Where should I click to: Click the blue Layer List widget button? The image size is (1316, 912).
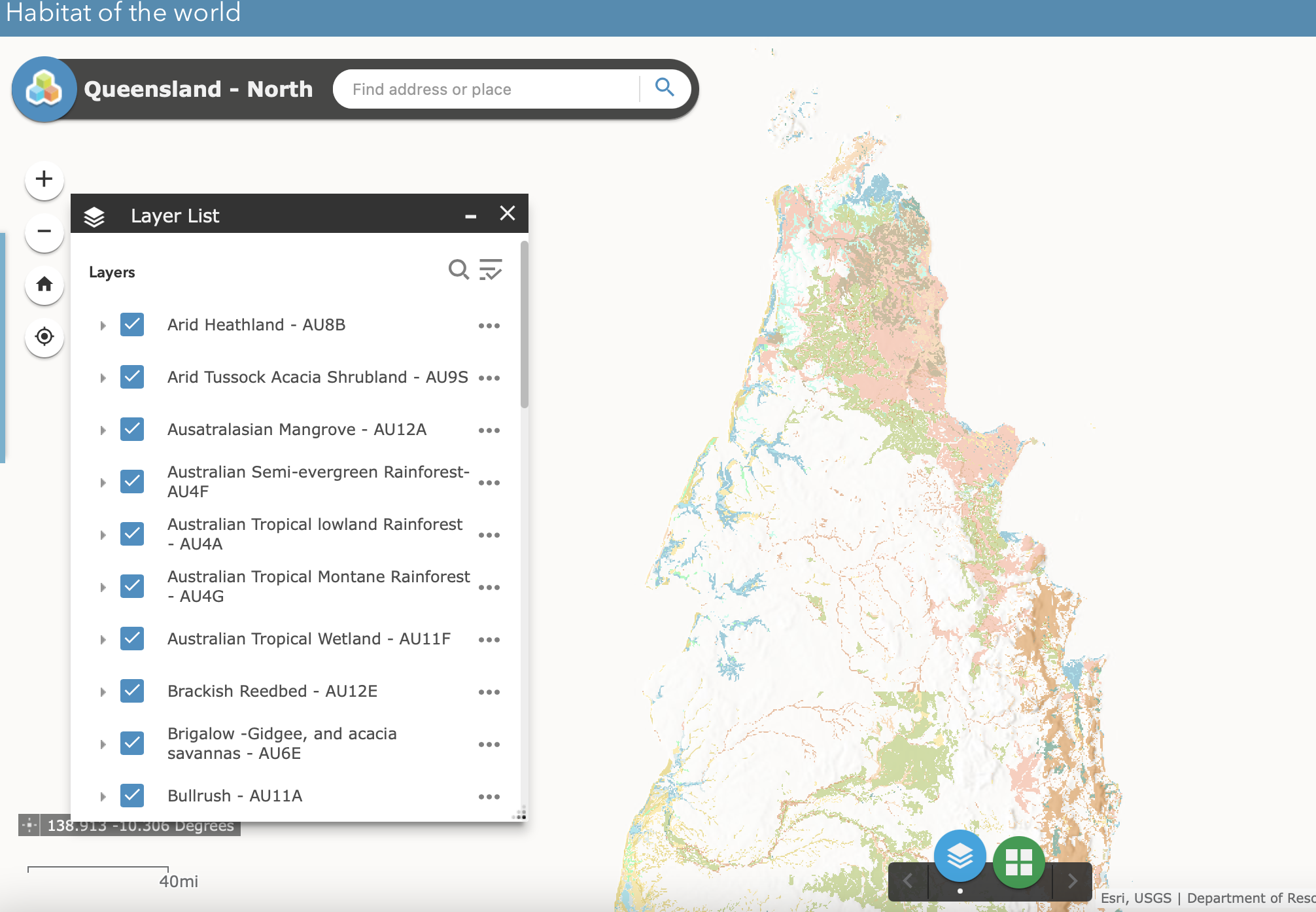click(960, 856)
